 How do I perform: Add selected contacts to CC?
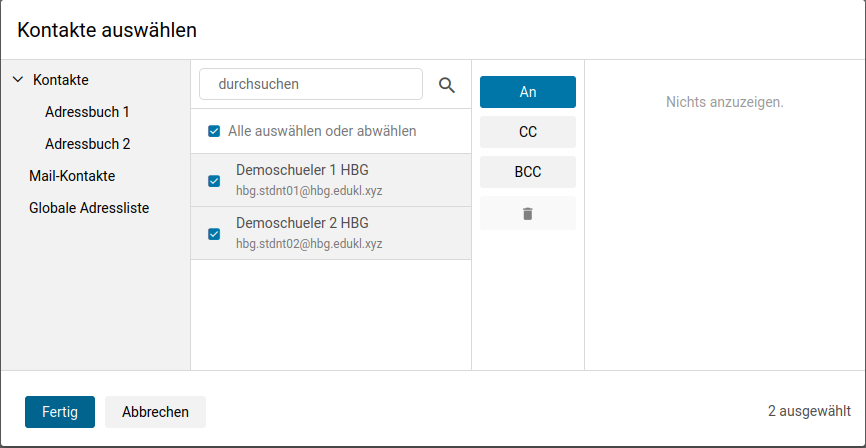point(527,132)
